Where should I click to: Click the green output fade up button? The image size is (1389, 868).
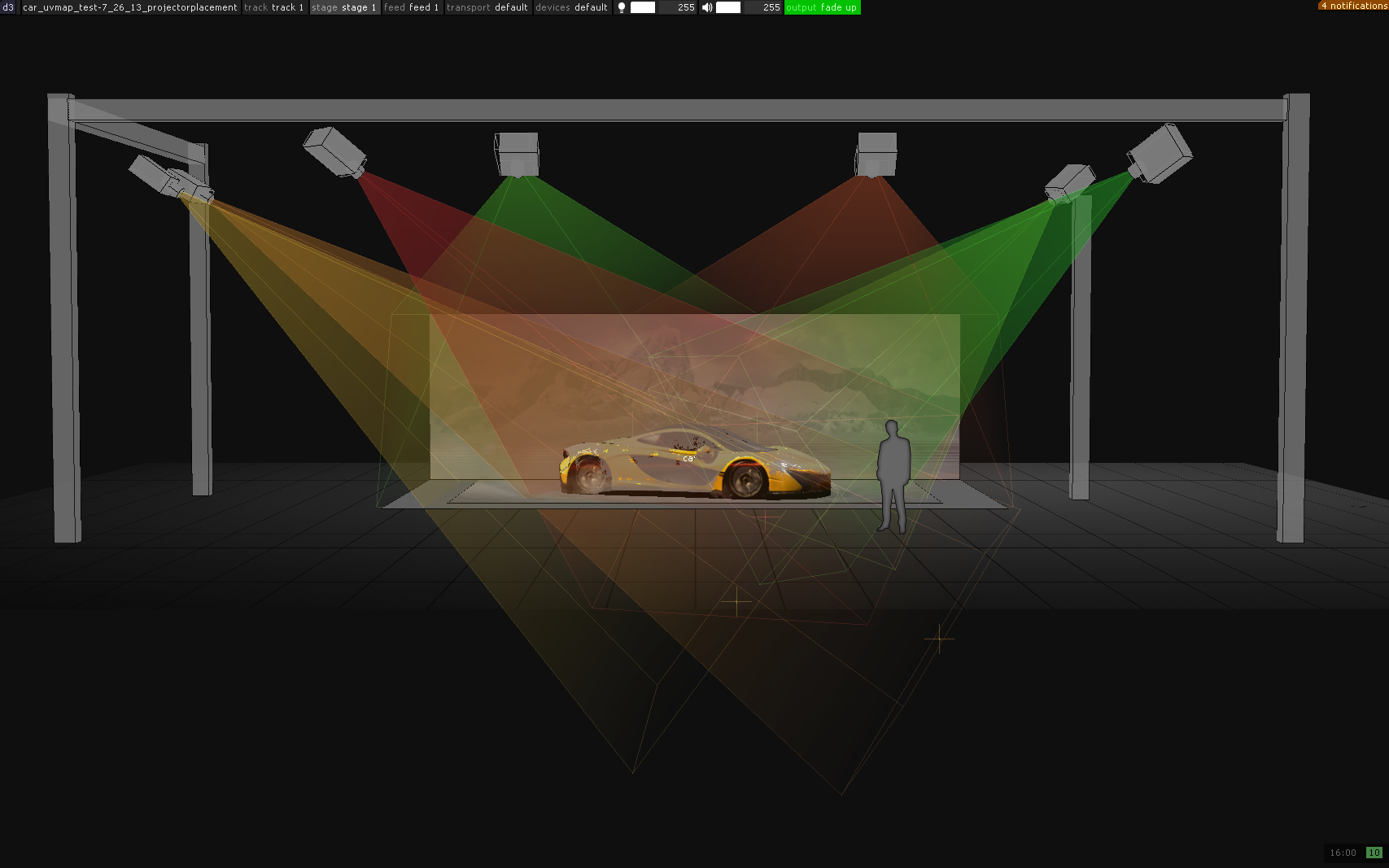(822, 7)
